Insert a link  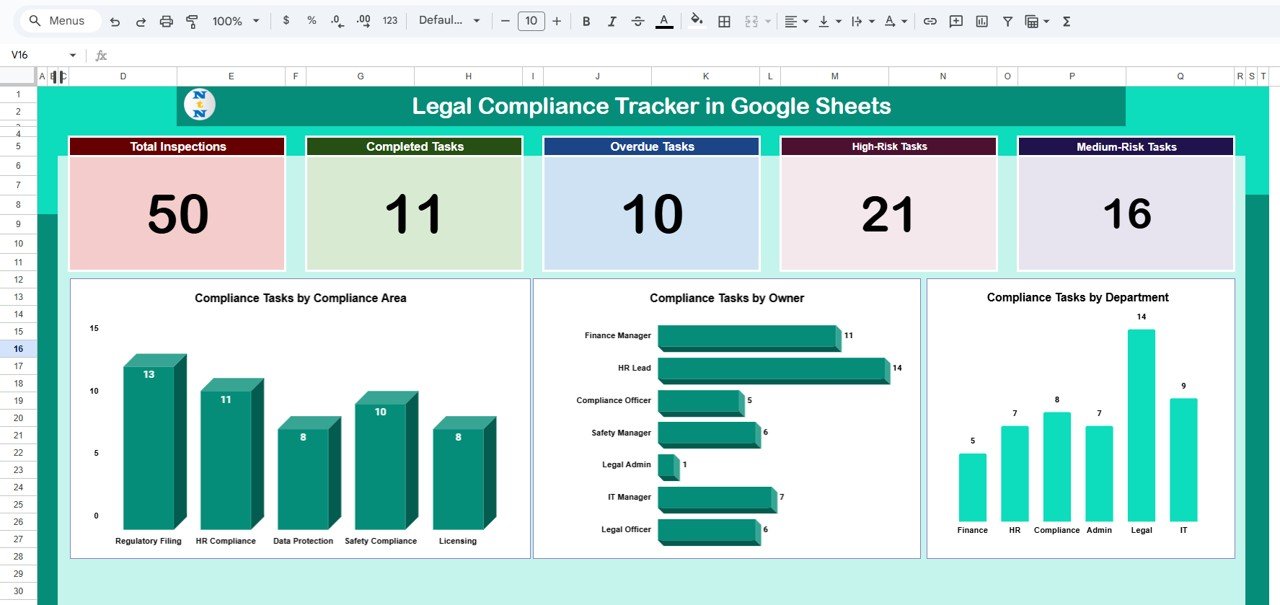(x=929, y=20)
